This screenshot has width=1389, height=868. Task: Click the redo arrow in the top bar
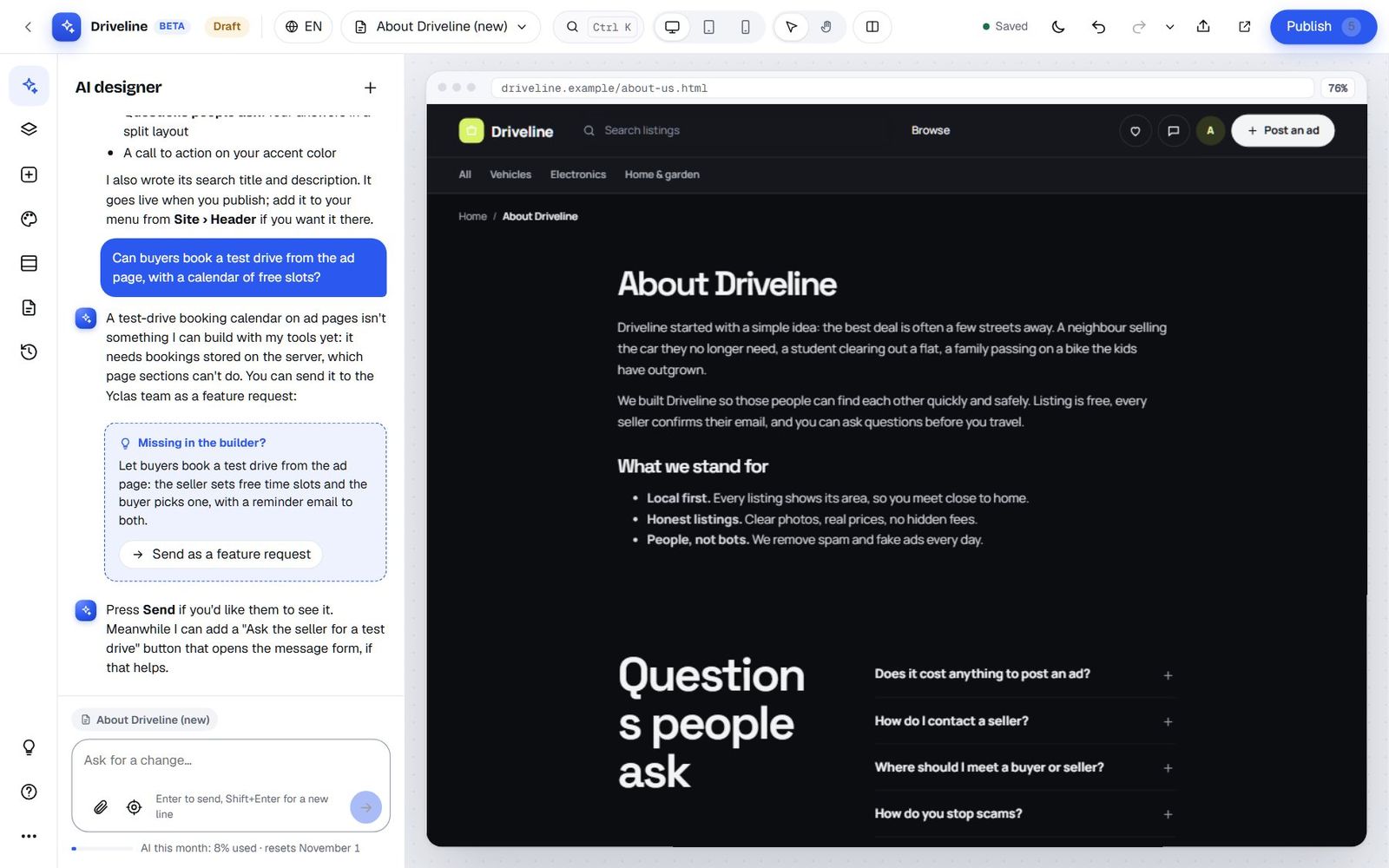point(1139,27)
